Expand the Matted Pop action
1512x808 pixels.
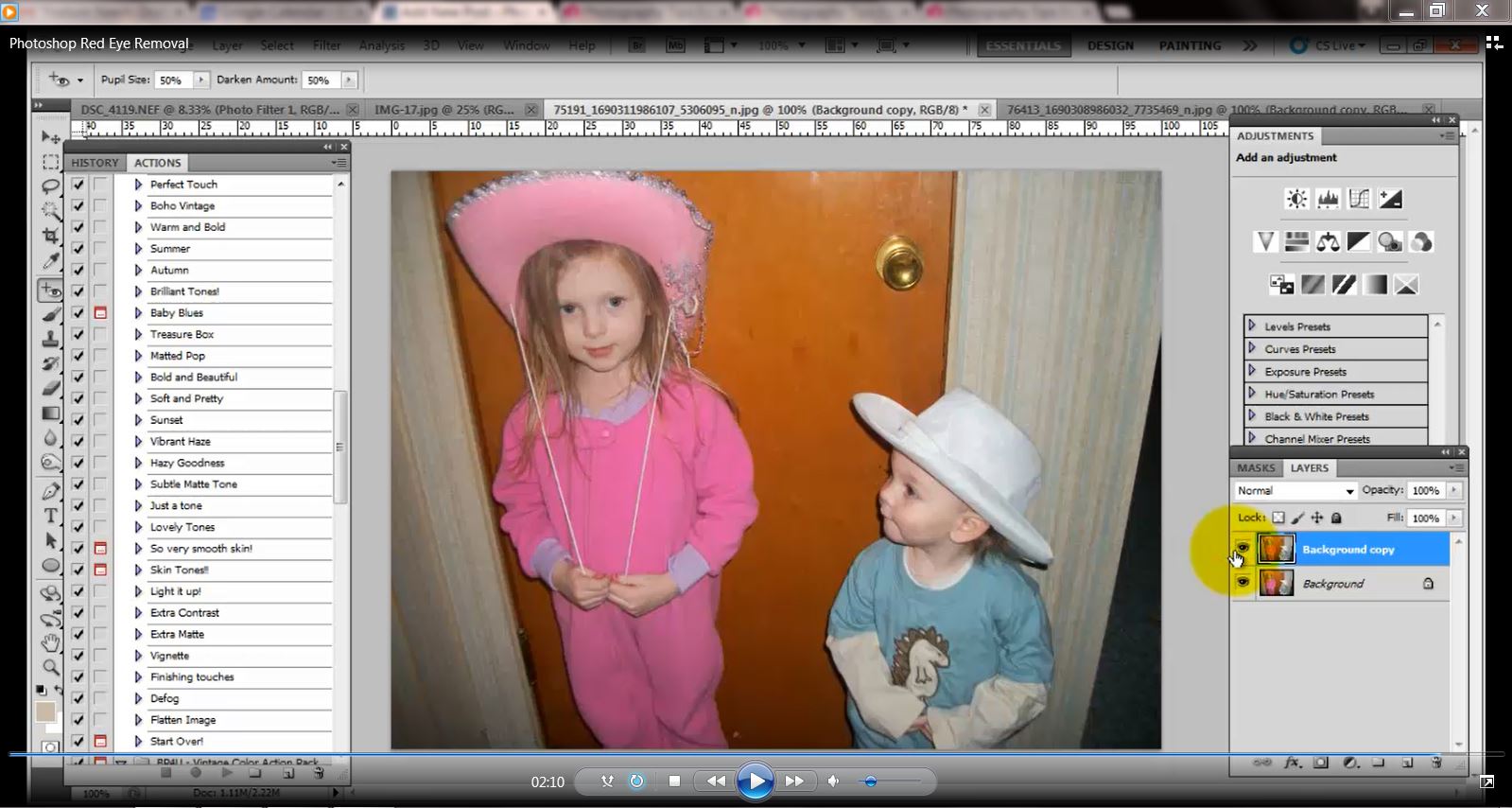[x=138, y=356]
